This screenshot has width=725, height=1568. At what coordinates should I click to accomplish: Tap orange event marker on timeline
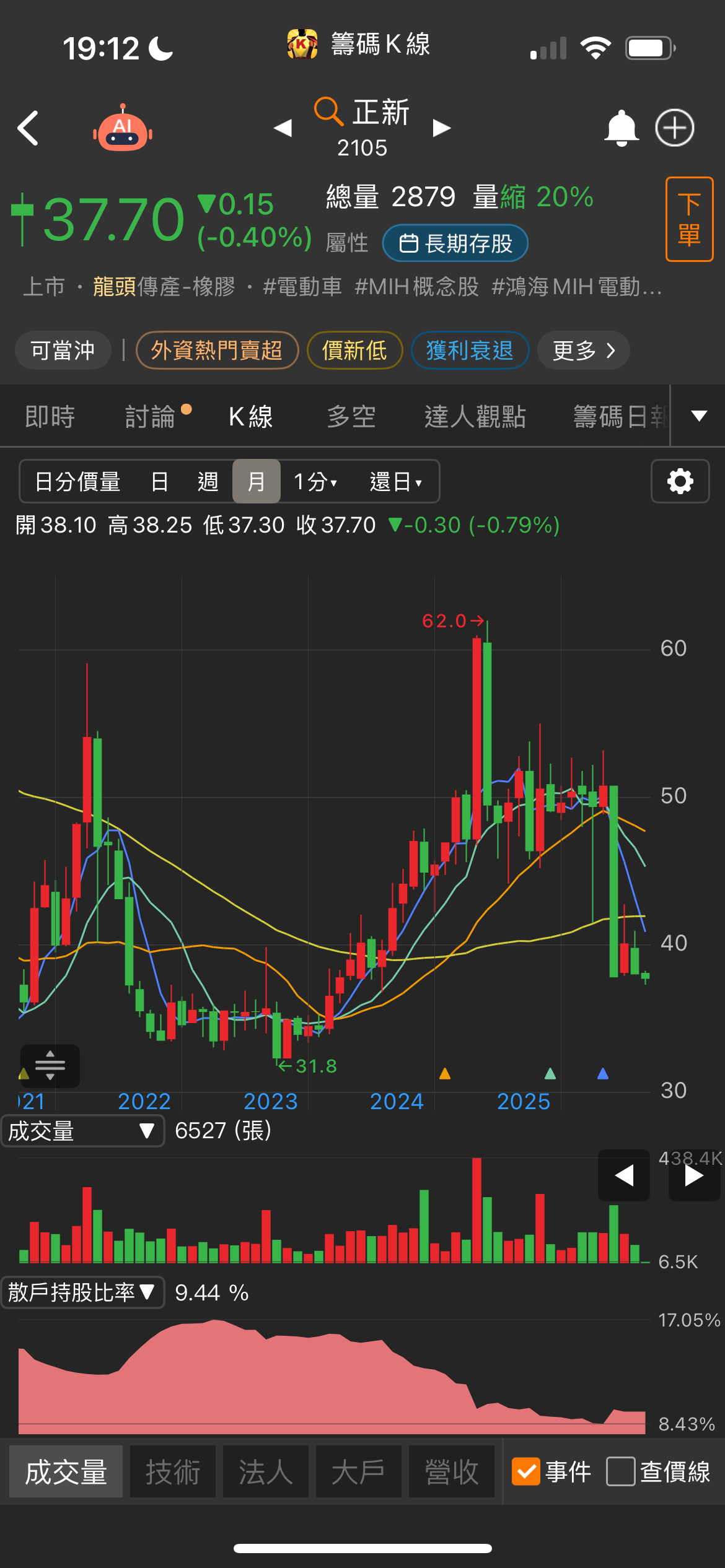pos(444,1073)
